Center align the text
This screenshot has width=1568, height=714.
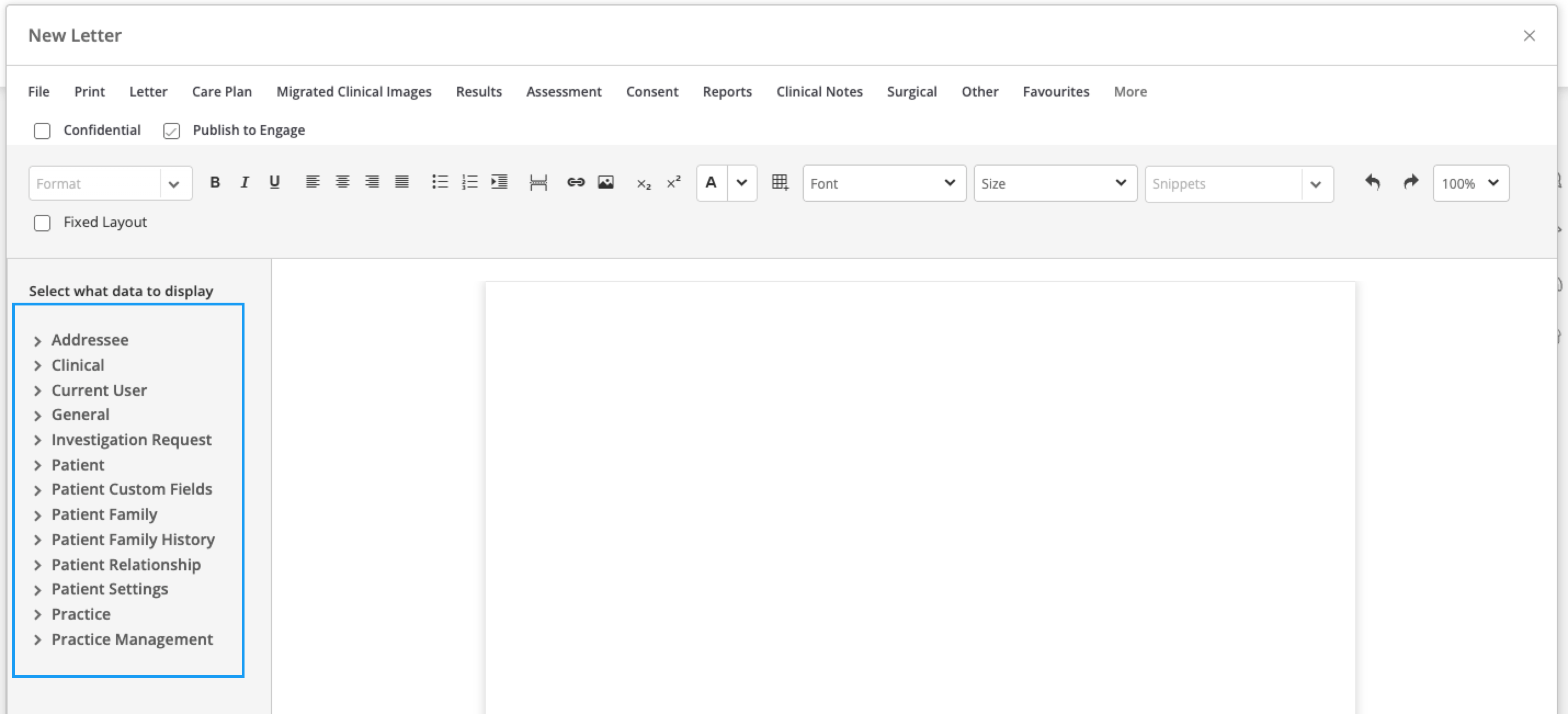tap(343, 183)
